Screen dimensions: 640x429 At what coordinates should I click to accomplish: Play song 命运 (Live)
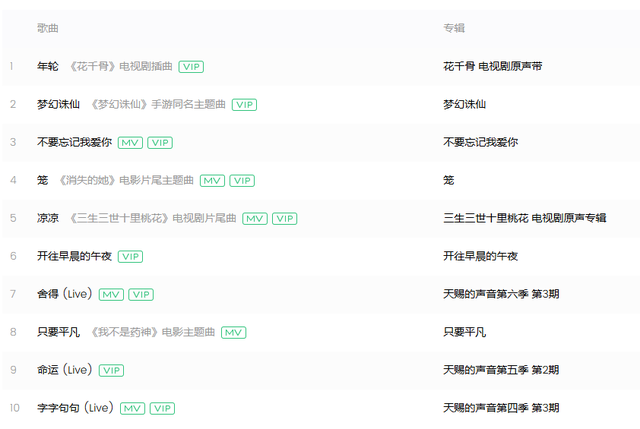pos(64,370)
